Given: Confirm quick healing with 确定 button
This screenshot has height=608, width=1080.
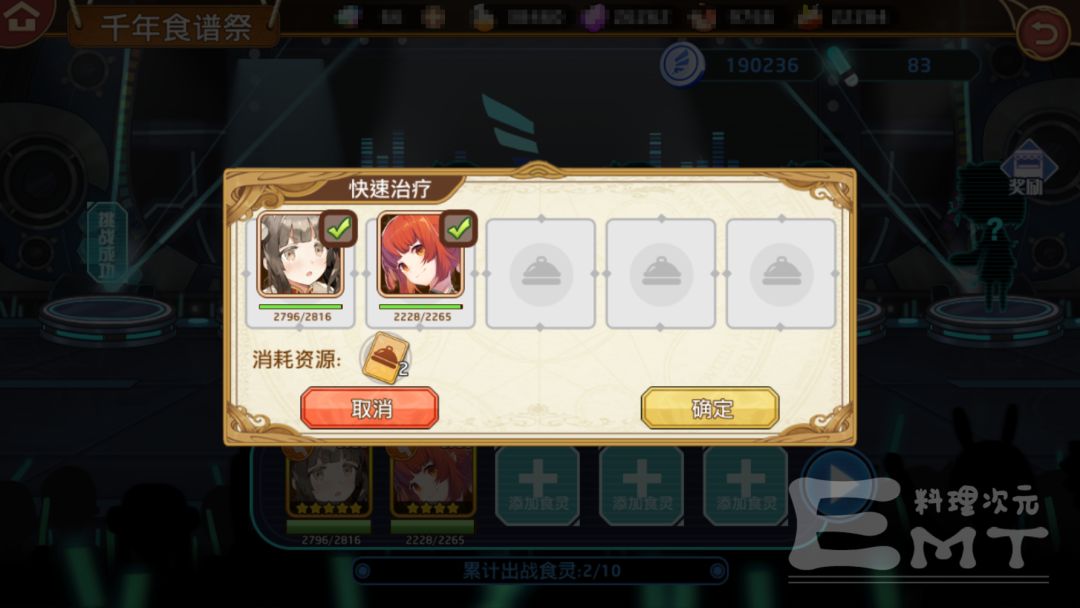Looking at the screenshot, I should point(710,408).
